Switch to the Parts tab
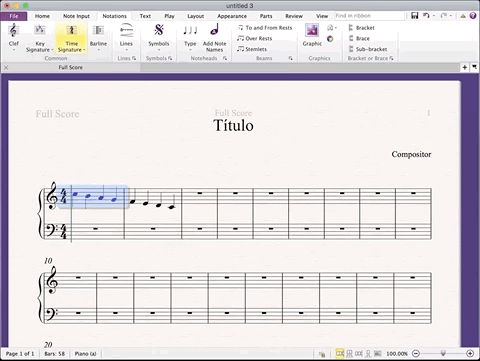This screenshot has height=361, width=480. pos(266,16)
